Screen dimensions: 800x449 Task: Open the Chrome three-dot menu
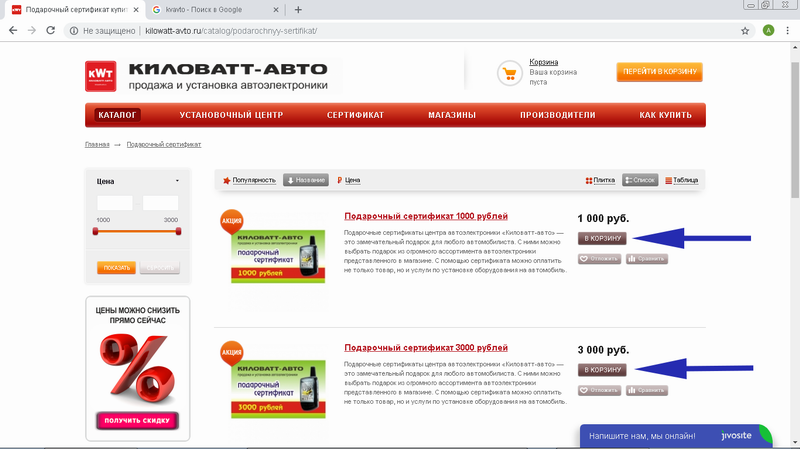coord(788,31)
